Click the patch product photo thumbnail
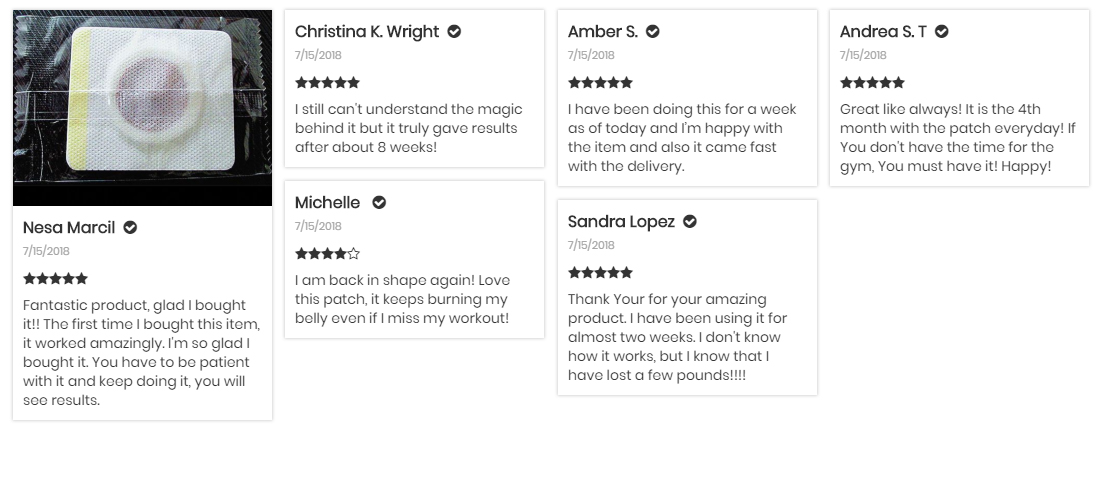Screen dimensions: 1104x478 142,108
